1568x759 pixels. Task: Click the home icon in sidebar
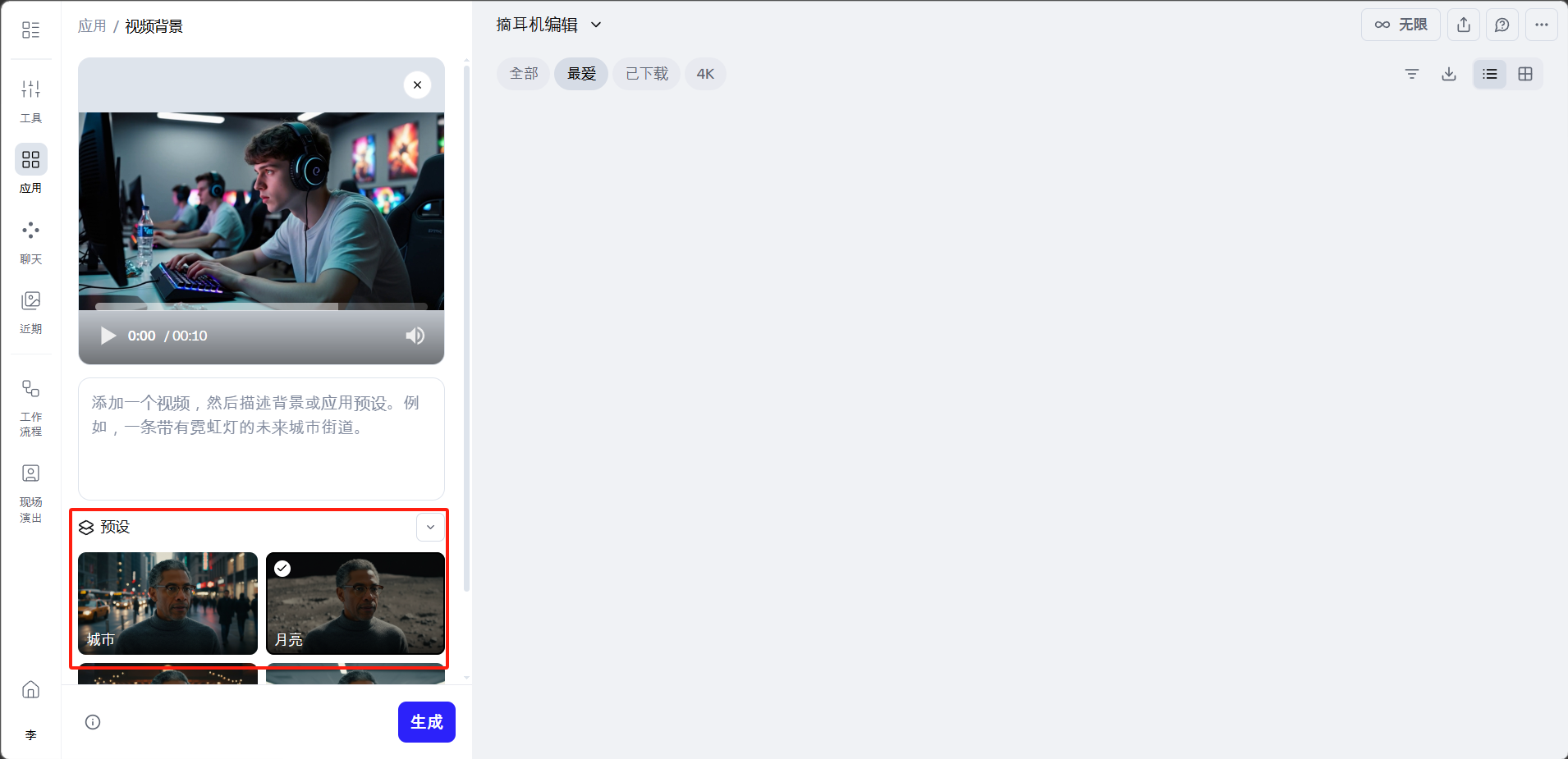pos(30,689)
